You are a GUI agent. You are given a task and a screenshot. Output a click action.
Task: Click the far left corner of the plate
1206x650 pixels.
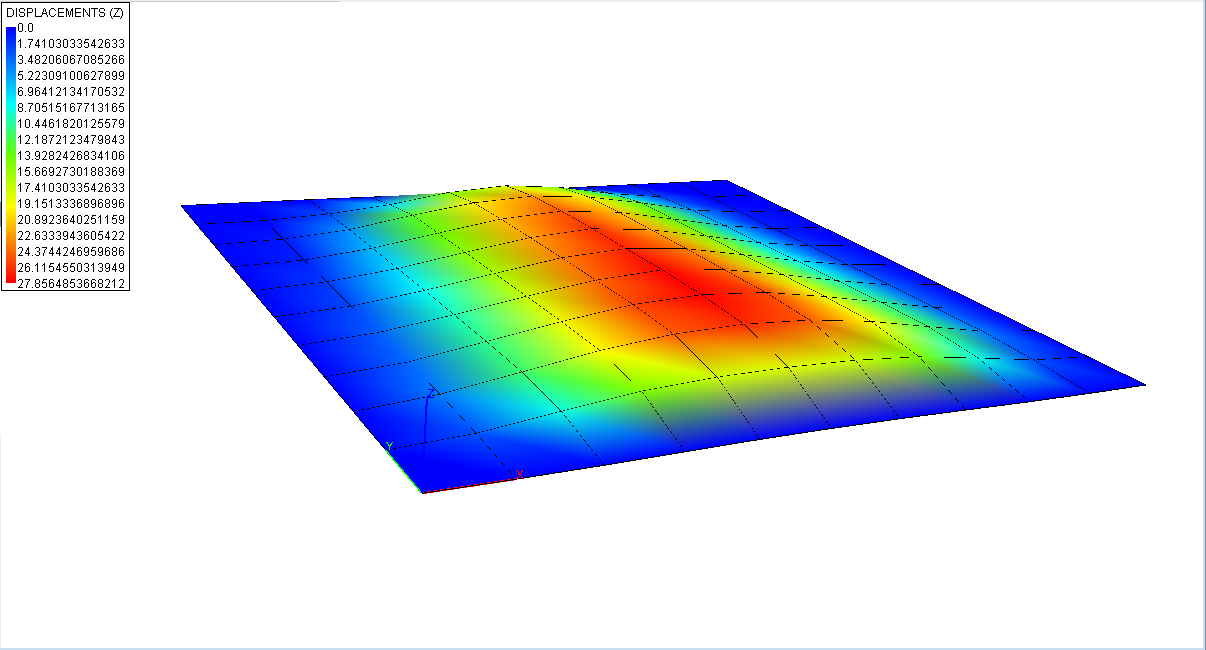click(183, 206)
